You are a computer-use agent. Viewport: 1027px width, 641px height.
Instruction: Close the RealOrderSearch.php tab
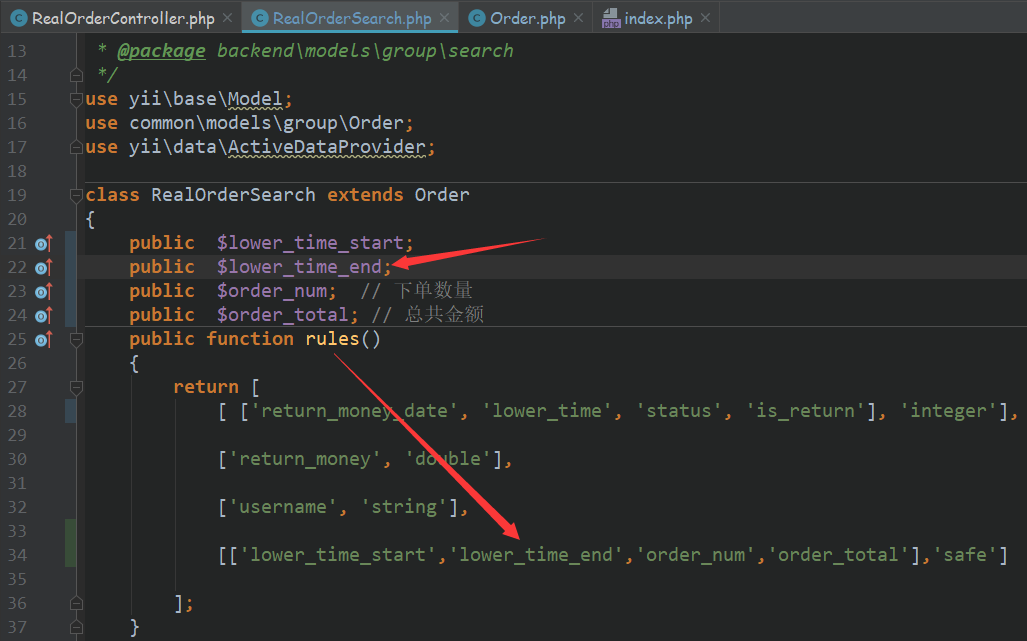pos(445,18)
